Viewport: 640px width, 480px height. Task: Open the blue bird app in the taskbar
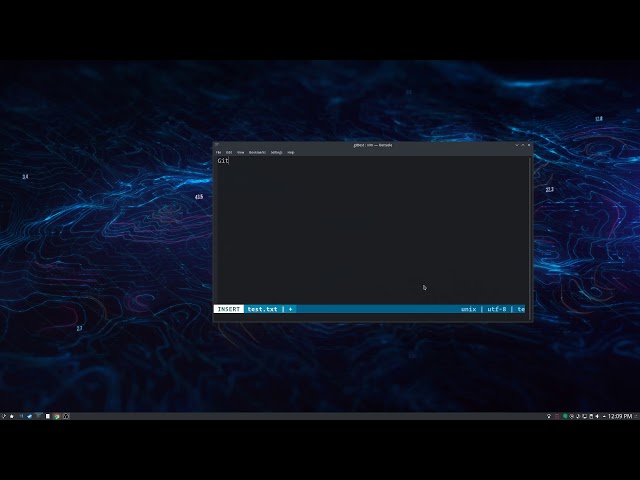[29, 416]
